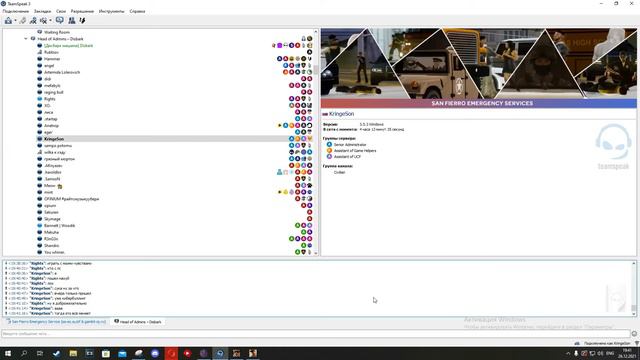Screen dimensions: 640x360
Task: Click the status icon beside Satuean
Action: (x=40, y=212)
